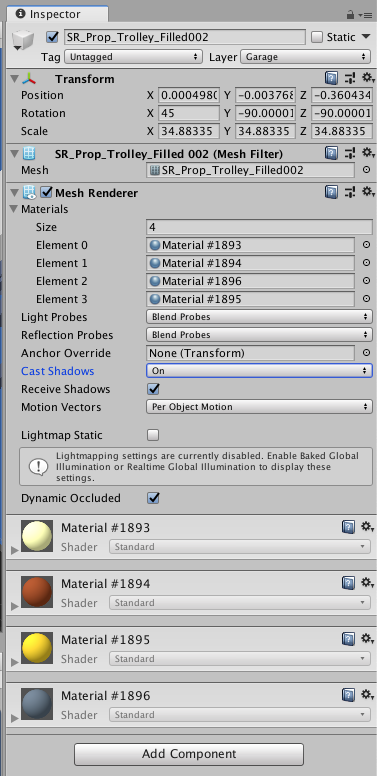The width and height of the screenshot is (377, 776).
Task: Expand Material #1894 properties
Action: [14, 606]
